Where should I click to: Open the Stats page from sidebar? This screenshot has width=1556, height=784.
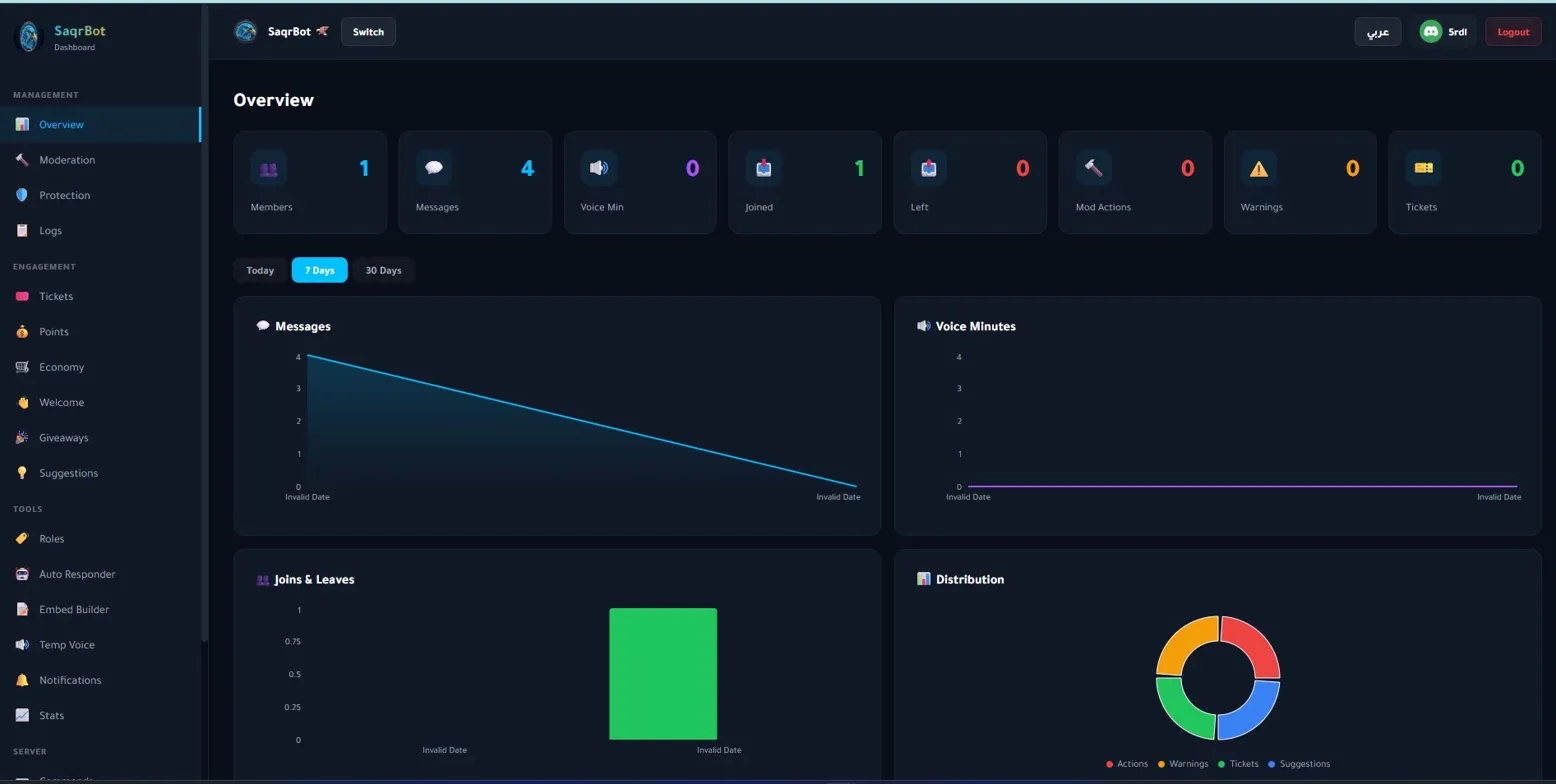coord(100,716)
